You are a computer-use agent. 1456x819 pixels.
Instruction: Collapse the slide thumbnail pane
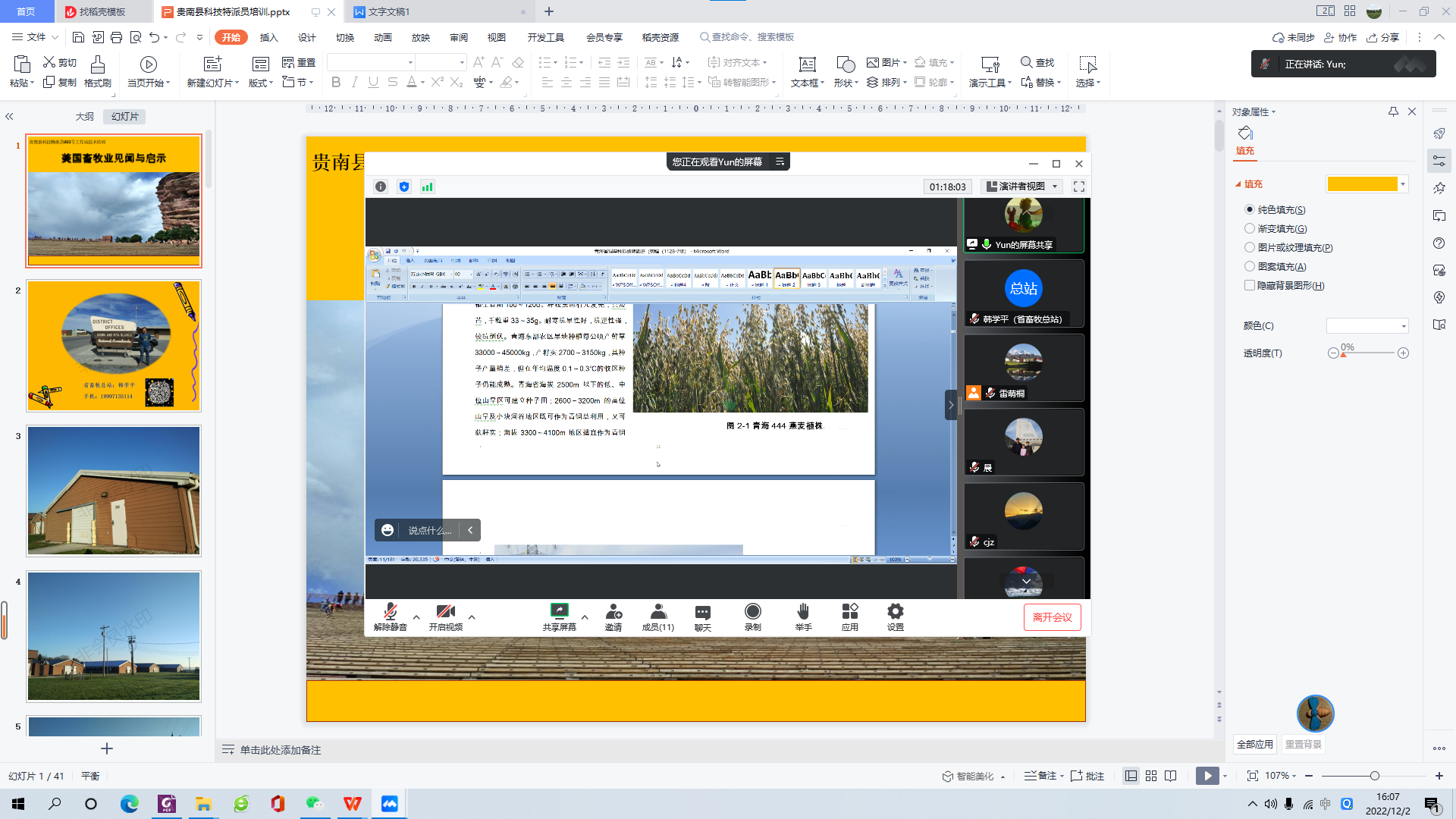tap(10, 117)
